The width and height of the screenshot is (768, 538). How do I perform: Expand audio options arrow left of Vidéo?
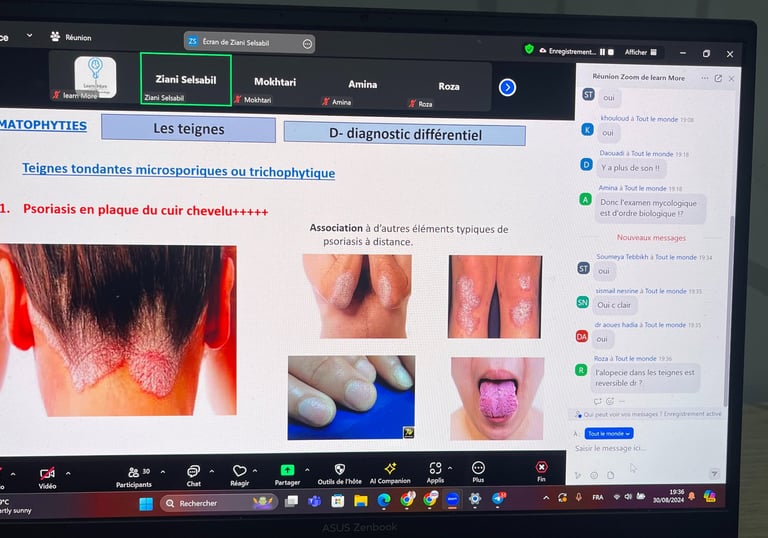(13, 474)
